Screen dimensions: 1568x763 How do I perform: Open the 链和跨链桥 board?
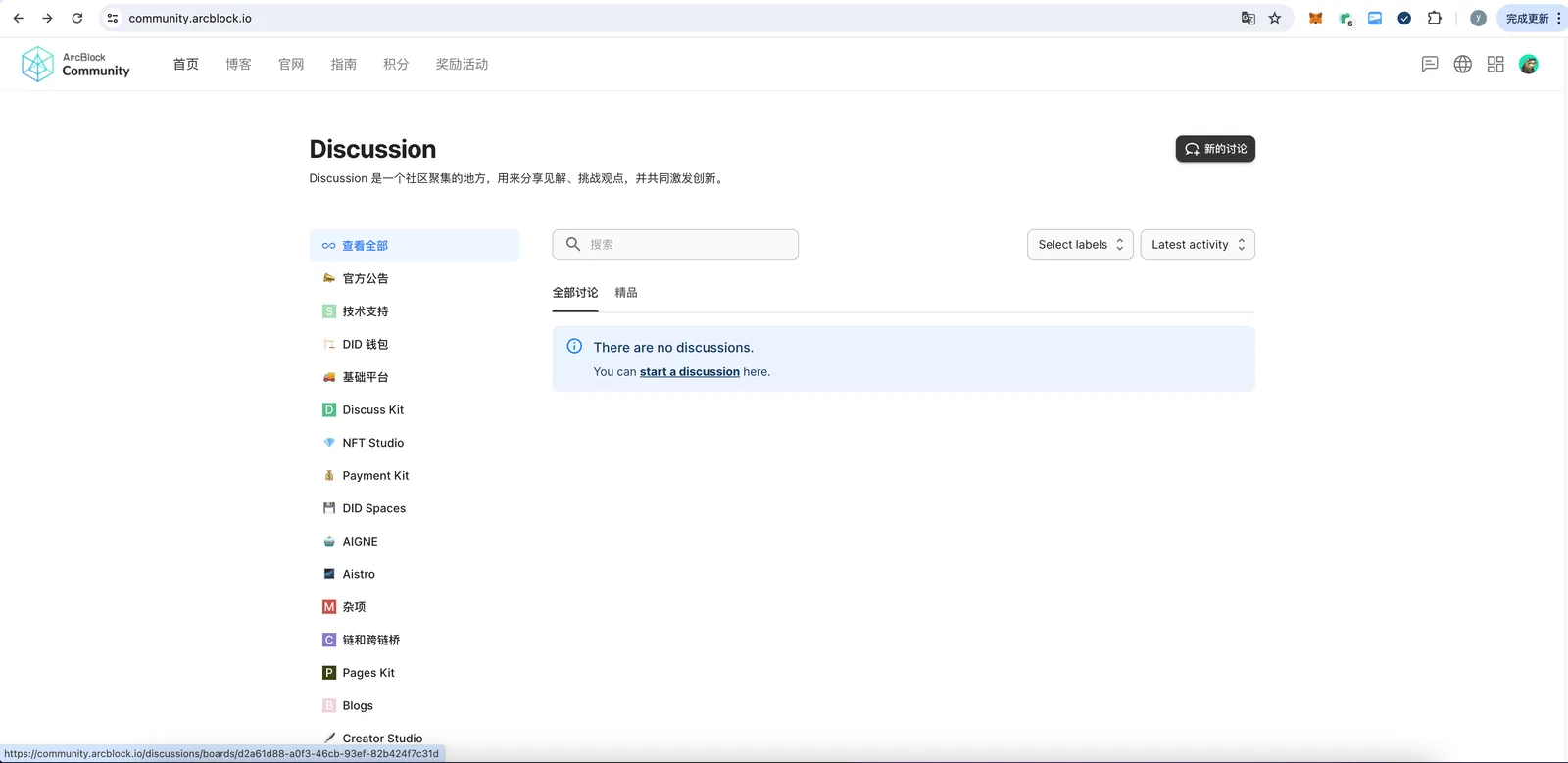click(415, 640)
